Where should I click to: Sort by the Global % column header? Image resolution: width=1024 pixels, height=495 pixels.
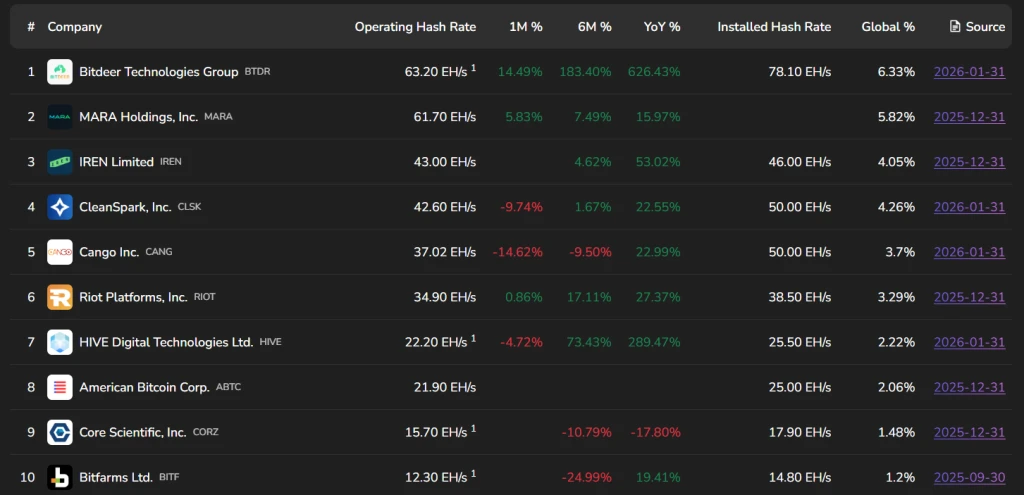tap(888, 27)
